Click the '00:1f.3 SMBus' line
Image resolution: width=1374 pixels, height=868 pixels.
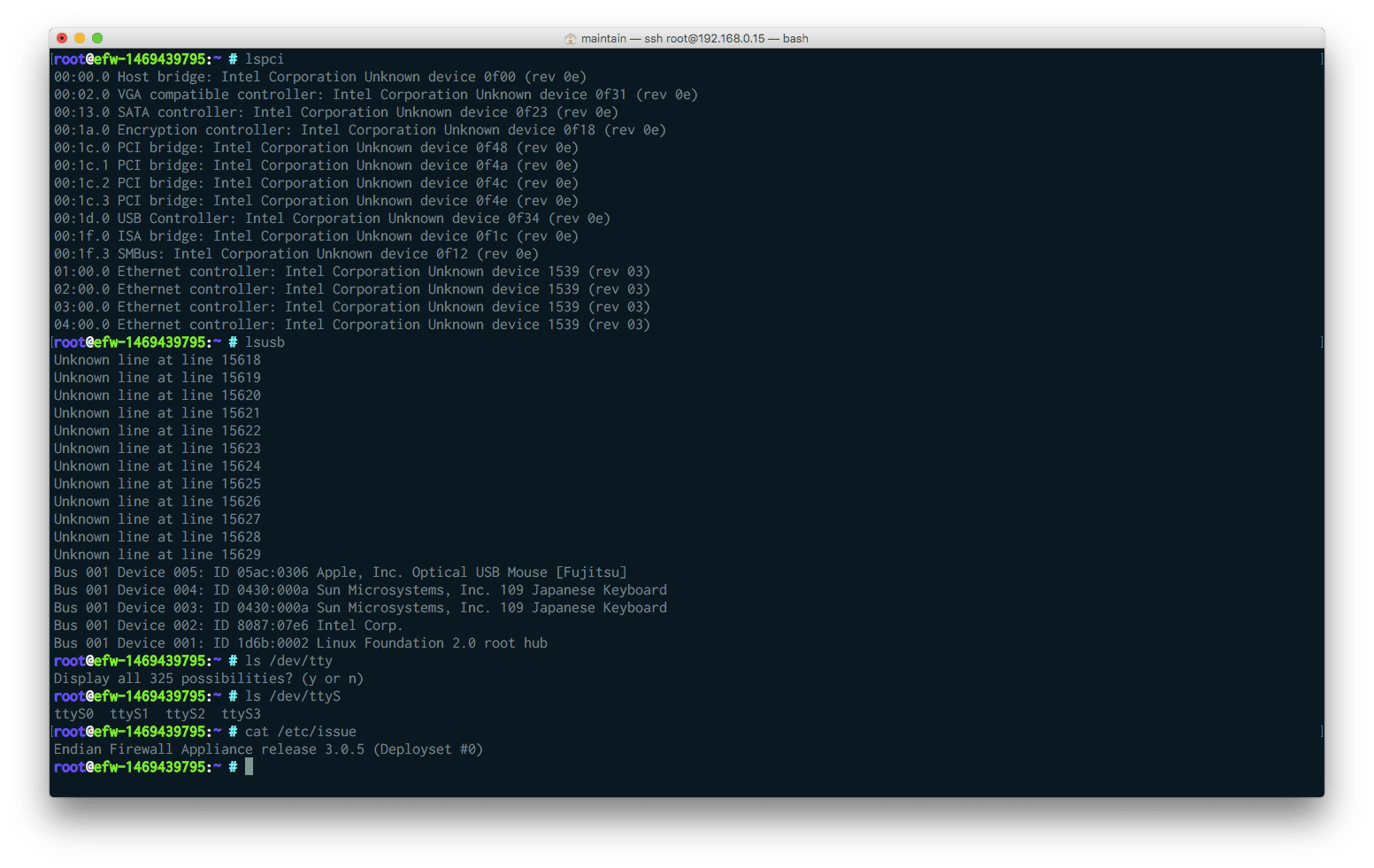296,254
